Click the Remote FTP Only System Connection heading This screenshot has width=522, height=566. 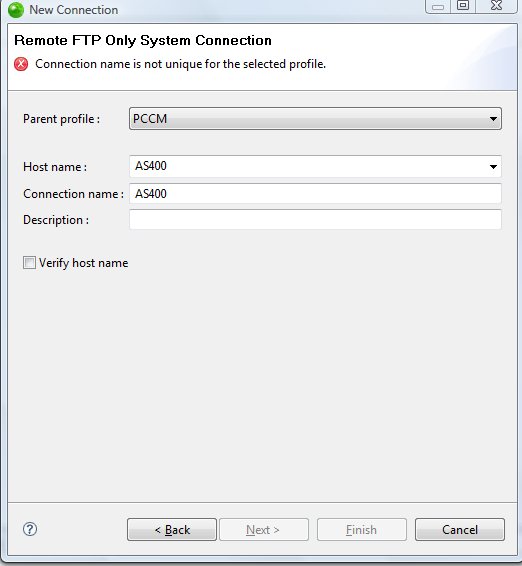pyautogui.click(x=143, y=40)
